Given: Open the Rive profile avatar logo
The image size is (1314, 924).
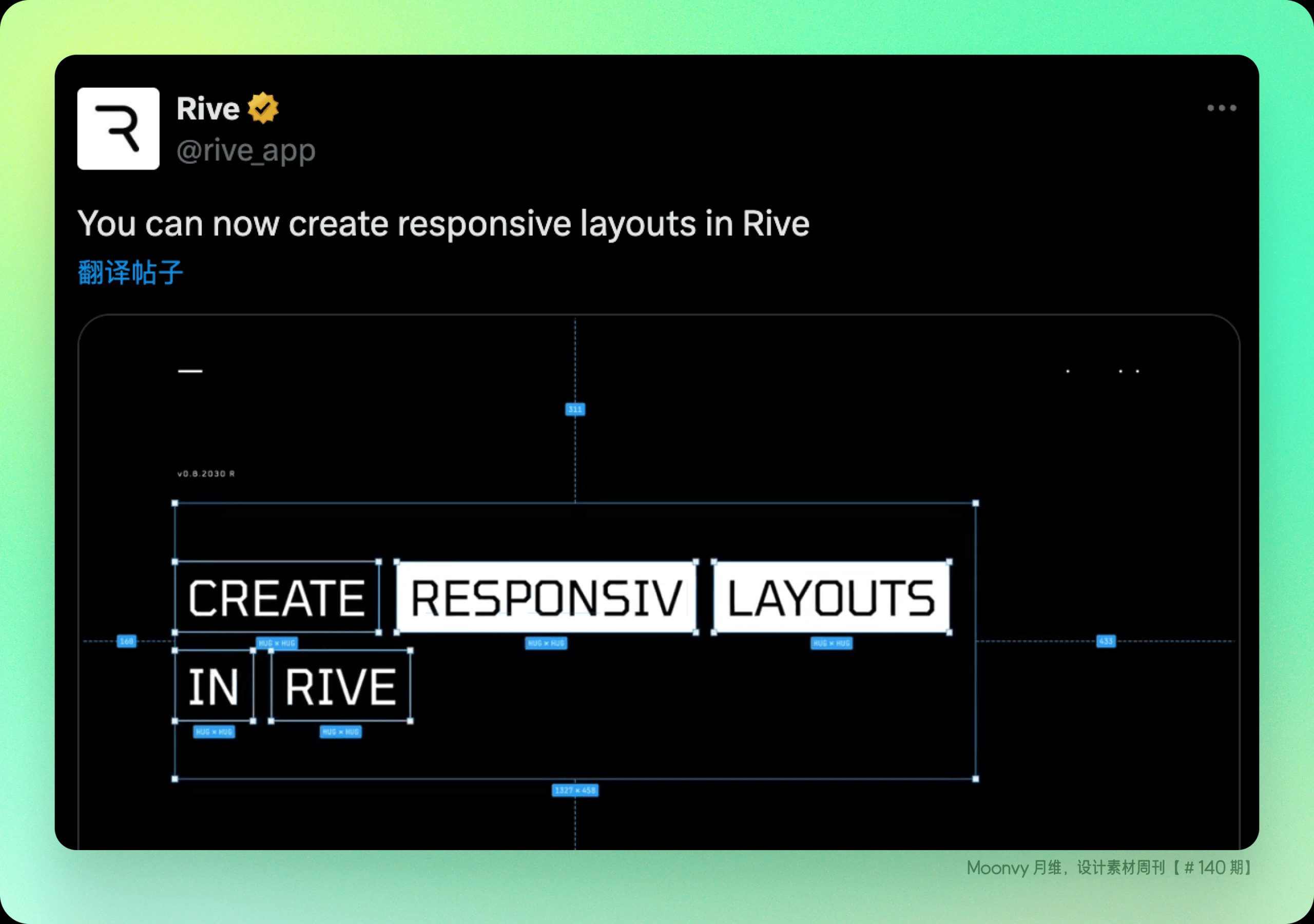Looking at the screenshot, I should (x=119, y=128).
